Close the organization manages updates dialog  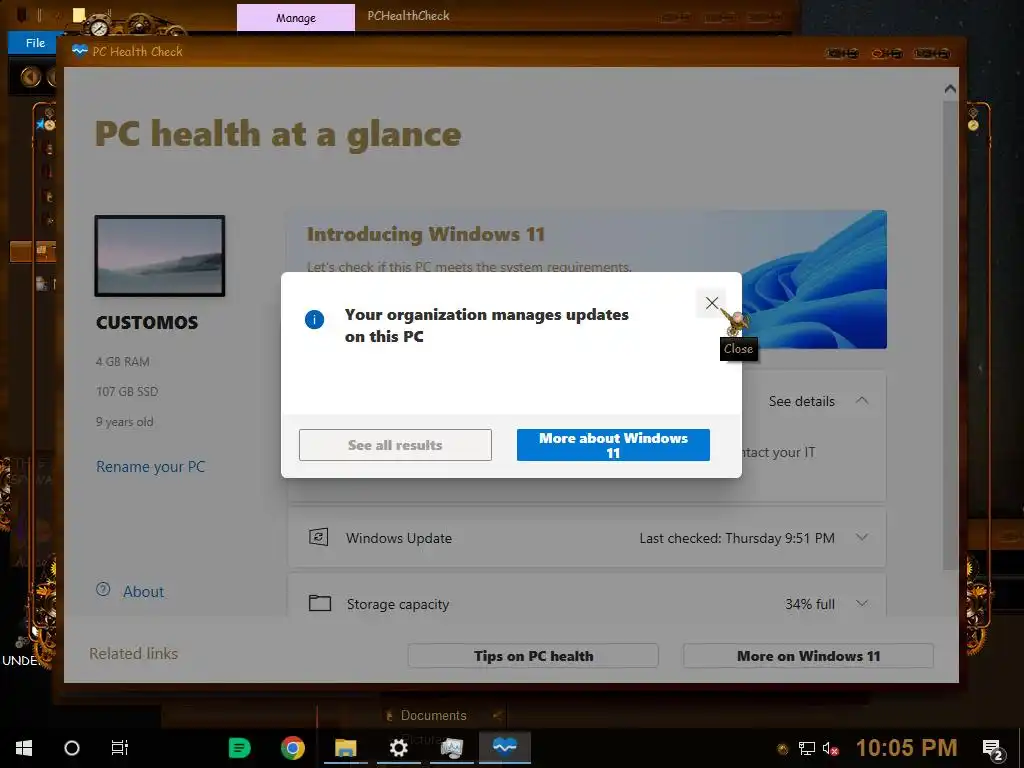(x=712, y=303)
